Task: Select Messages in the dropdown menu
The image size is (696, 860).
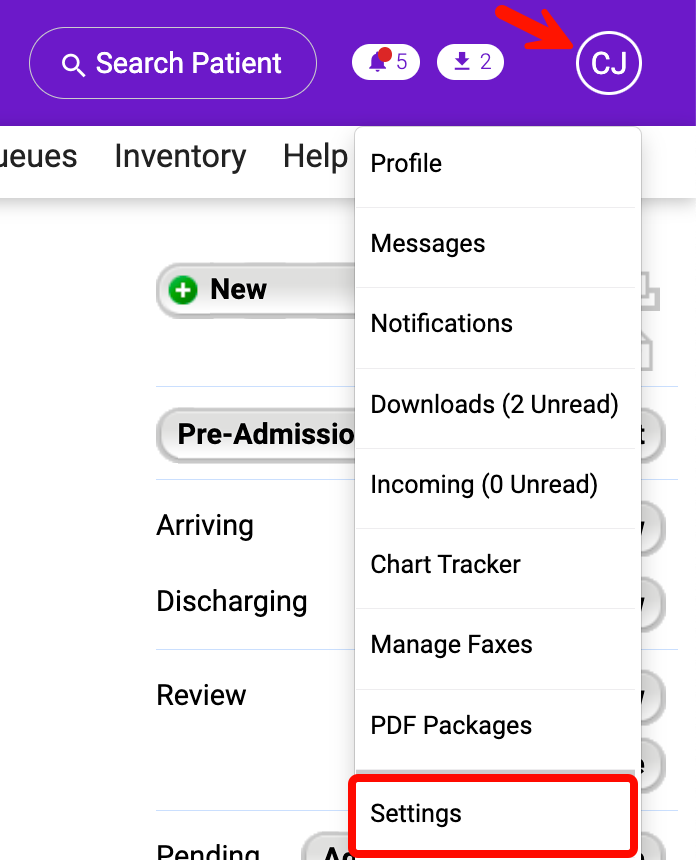Action: (428, 244)
